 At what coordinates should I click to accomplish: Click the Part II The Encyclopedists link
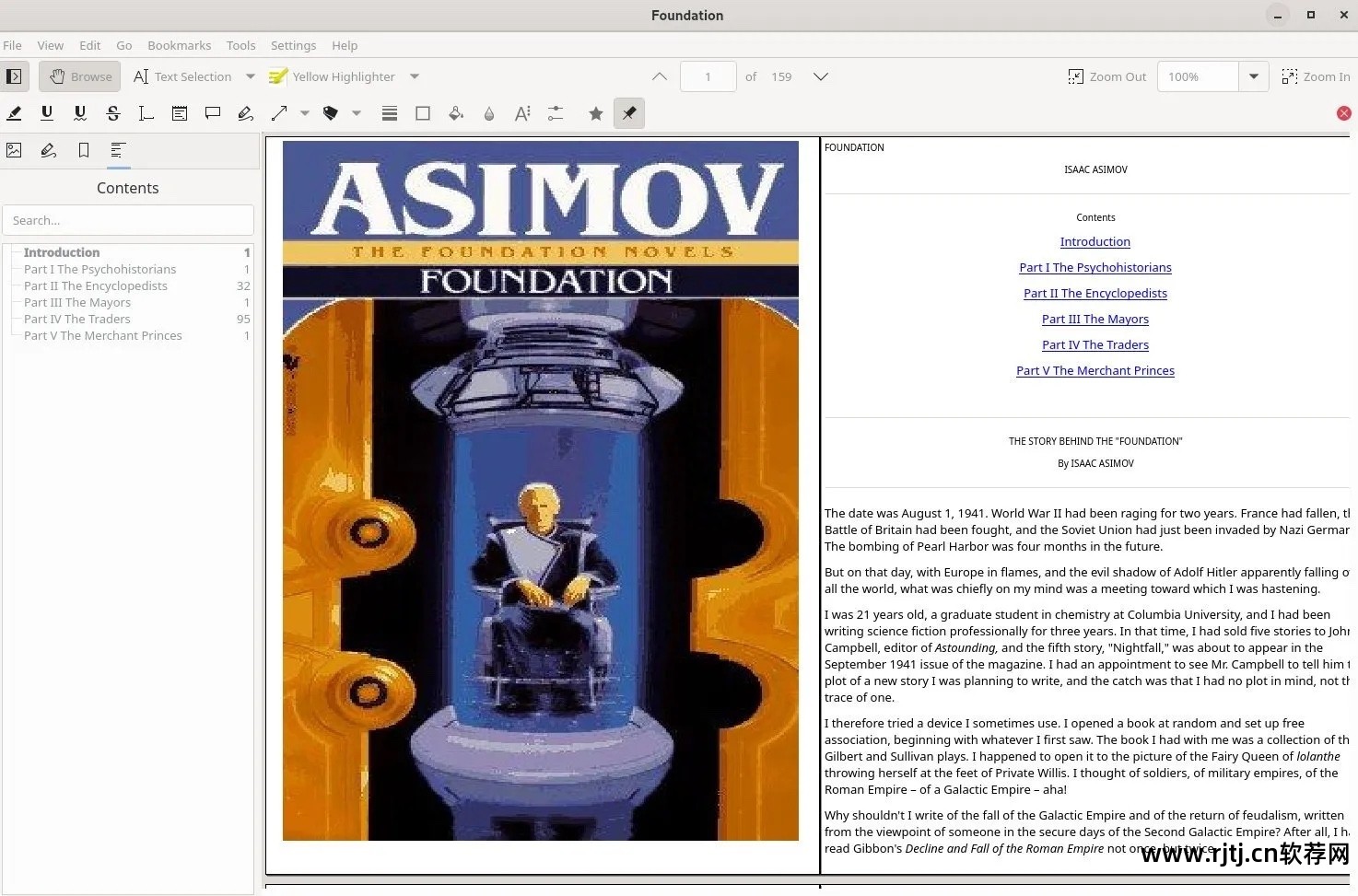[x=1095, y=293]
